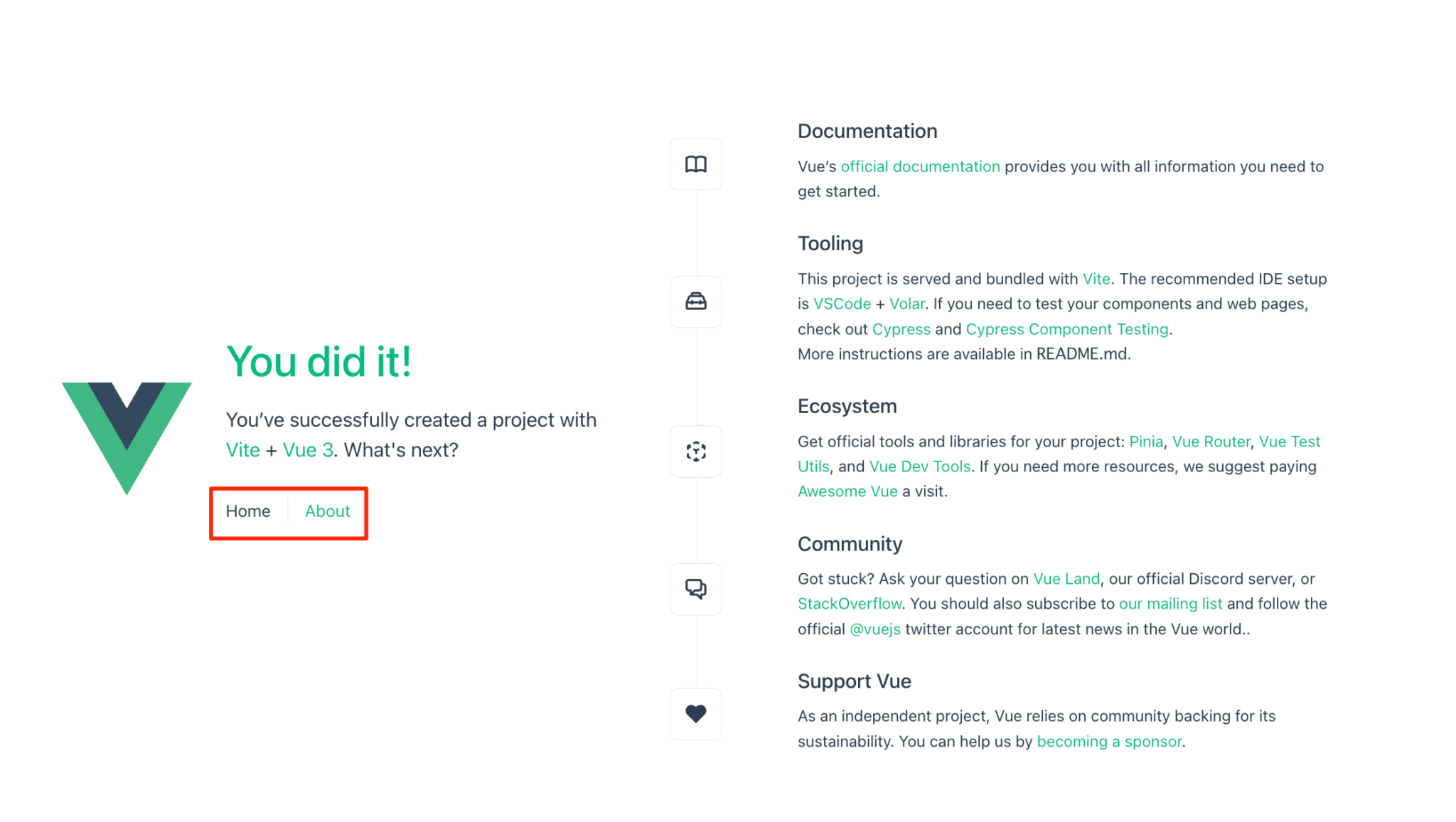Select the Ecosystem icon
1456x822 pixels.
(695, 452)
